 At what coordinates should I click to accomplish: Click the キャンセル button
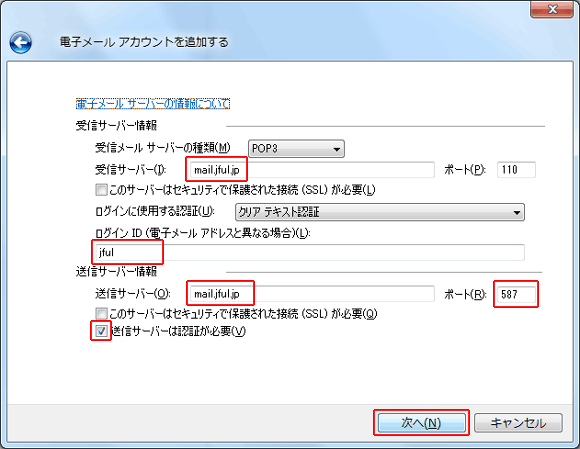pyautogui.click(x=519, y=422)
